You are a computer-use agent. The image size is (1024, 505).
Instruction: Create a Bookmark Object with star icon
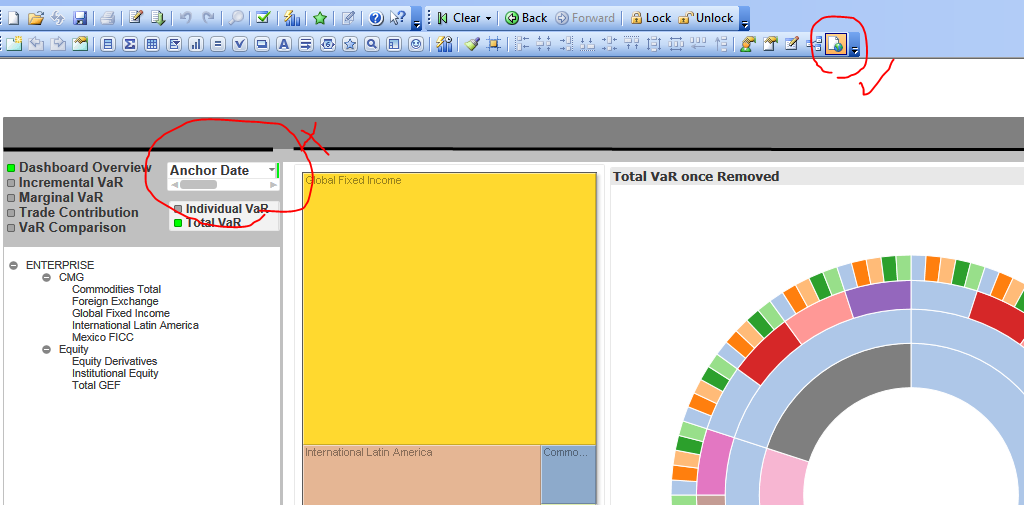click(351, 44)
